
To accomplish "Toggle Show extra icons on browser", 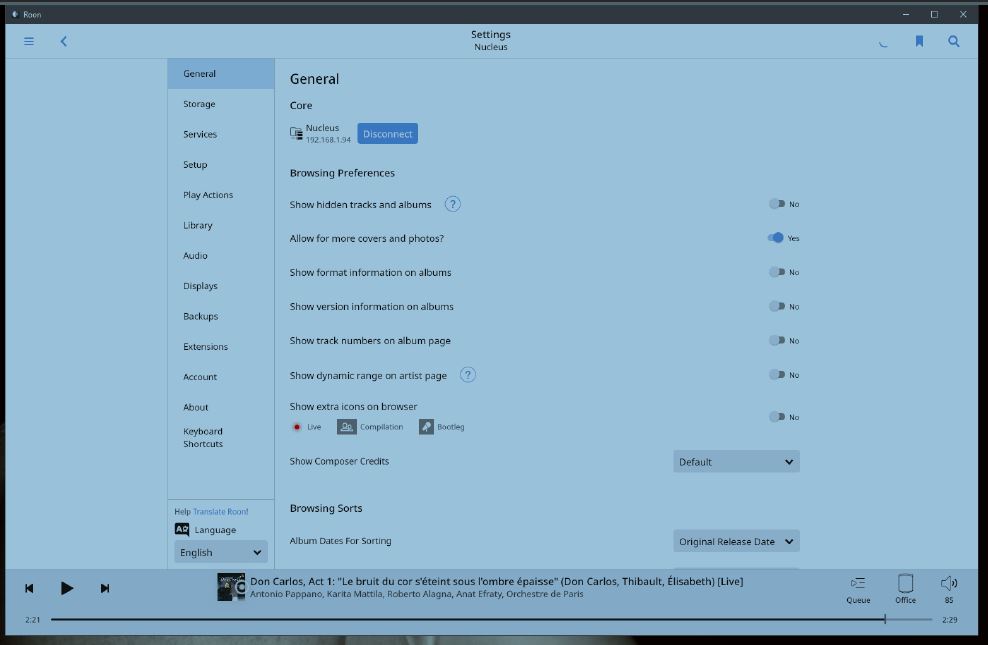I will pos(777,417).
